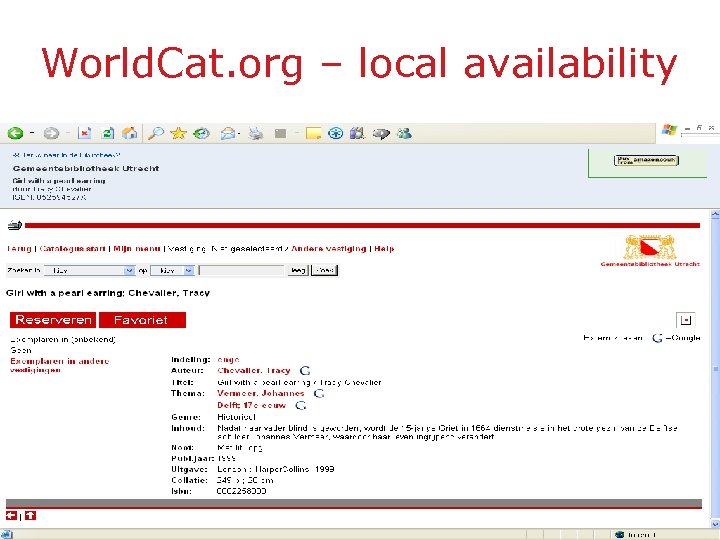Viewport: 720px width, 540px height.
Task: Open Search with the magnifying glass icon
Action: 156,133
